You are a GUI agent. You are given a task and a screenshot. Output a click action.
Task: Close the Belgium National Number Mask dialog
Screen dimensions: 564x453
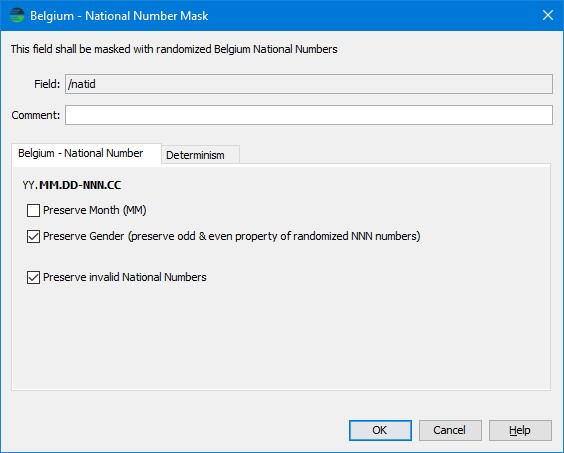(x=547, y=15)
